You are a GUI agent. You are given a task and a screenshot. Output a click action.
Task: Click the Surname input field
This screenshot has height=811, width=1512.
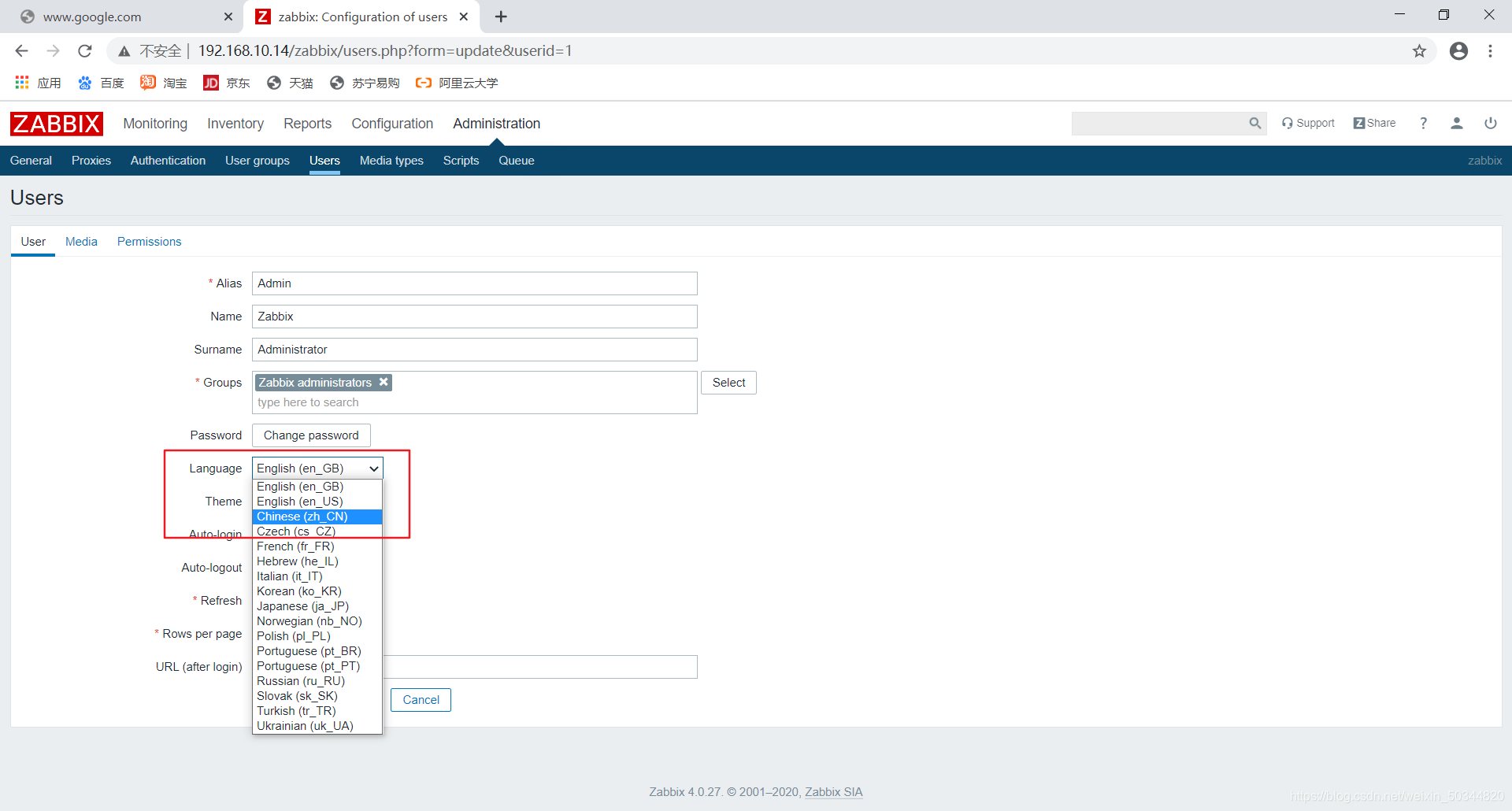[474, 350]
